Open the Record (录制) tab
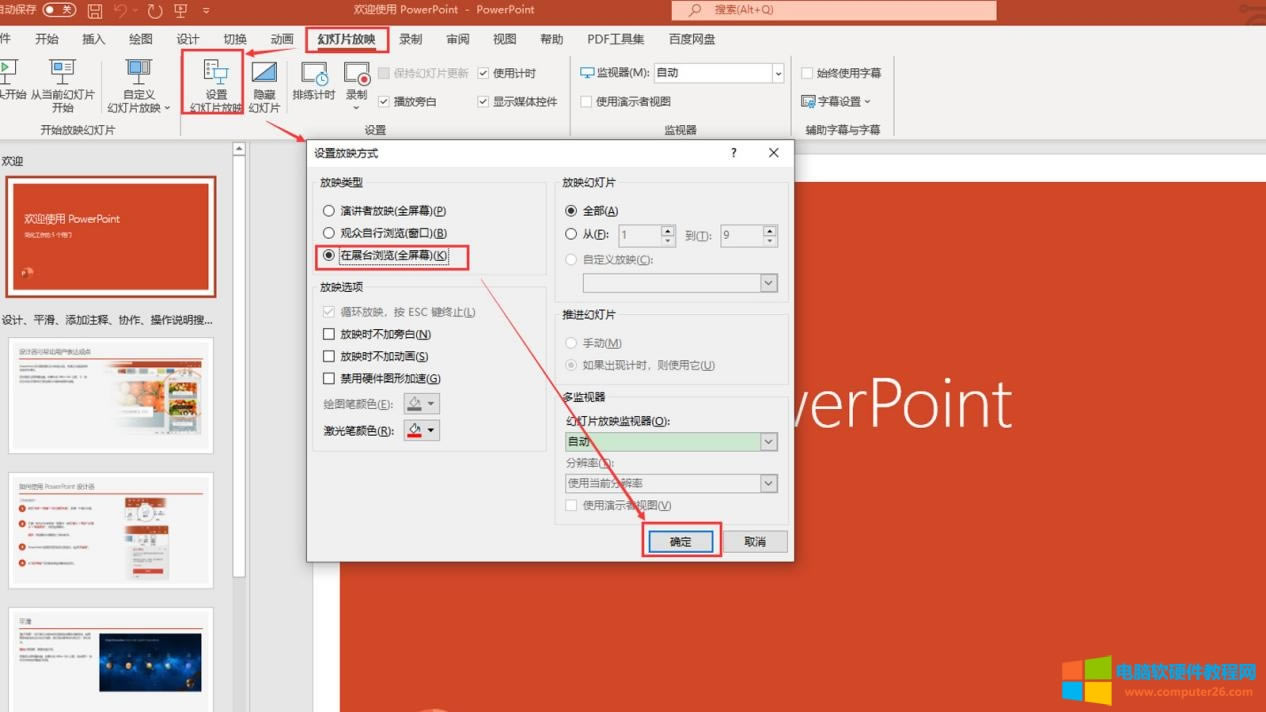This screenshot has height=712, width=1266. (410, 39)
